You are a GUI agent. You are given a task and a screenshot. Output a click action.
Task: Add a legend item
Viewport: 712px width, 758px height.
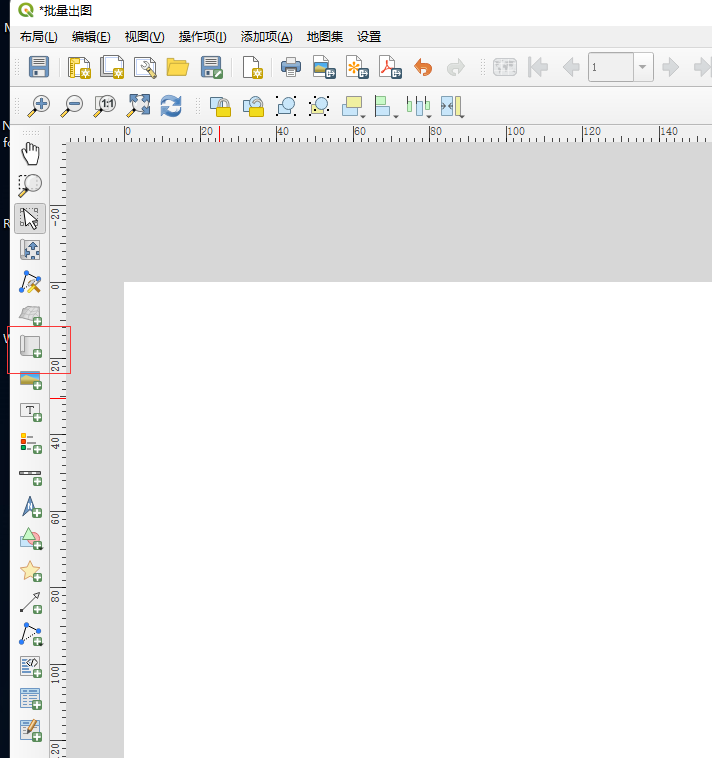click(x=30, y=443)
